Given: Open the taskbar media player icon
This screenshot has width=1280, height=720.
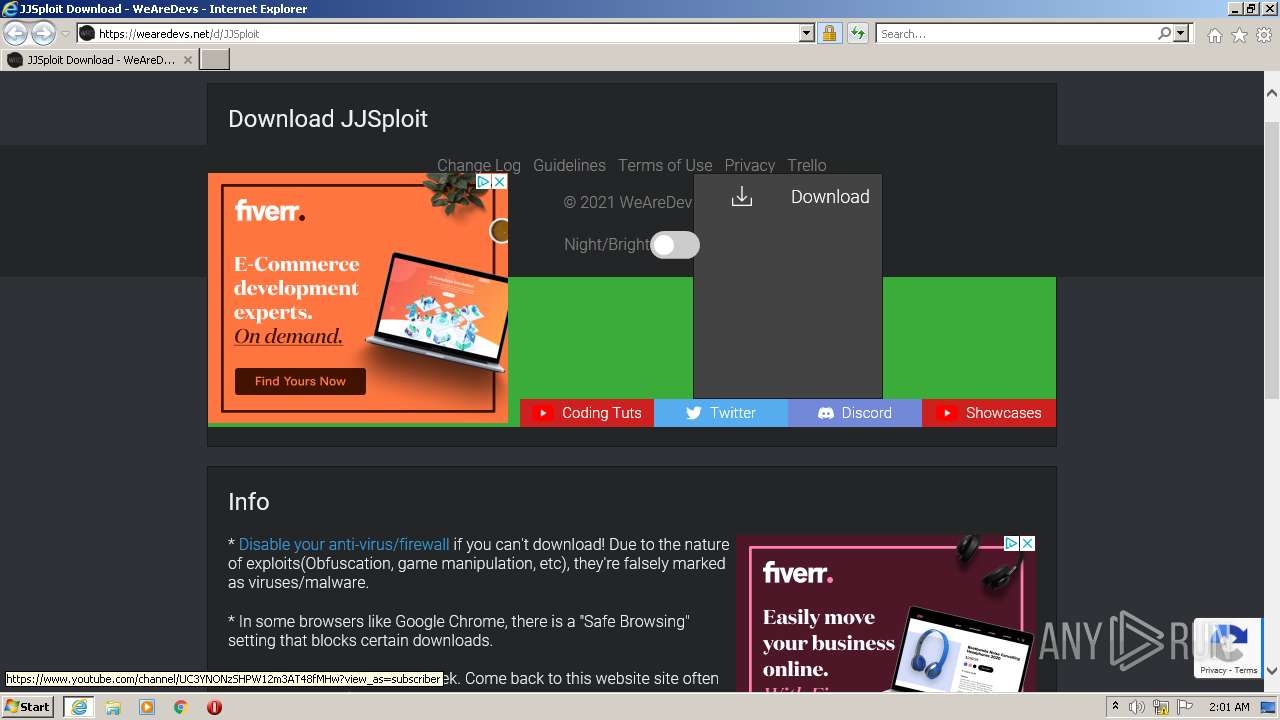Looking at the screenshot, I should 147,707.
